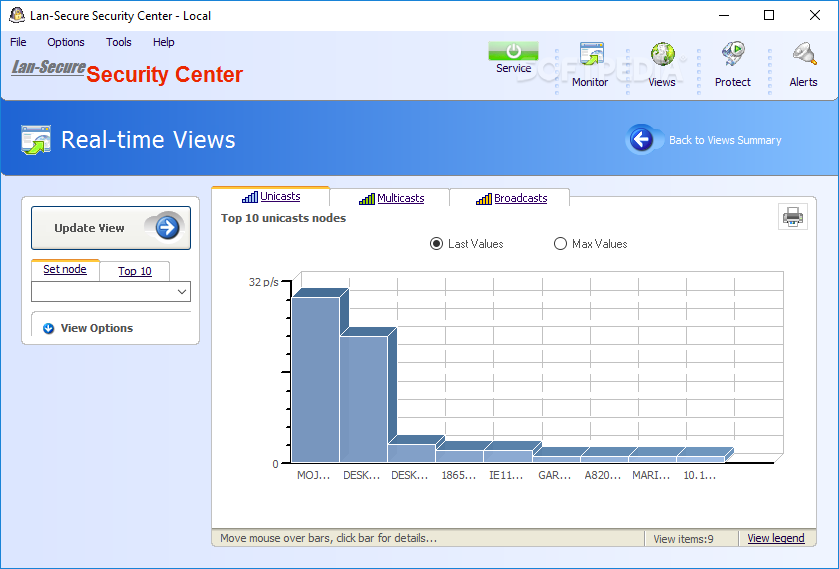This screenshot has height=569, width=839.
Task: Click the MARI... chart bar
Action: click(x=653, y=459)
